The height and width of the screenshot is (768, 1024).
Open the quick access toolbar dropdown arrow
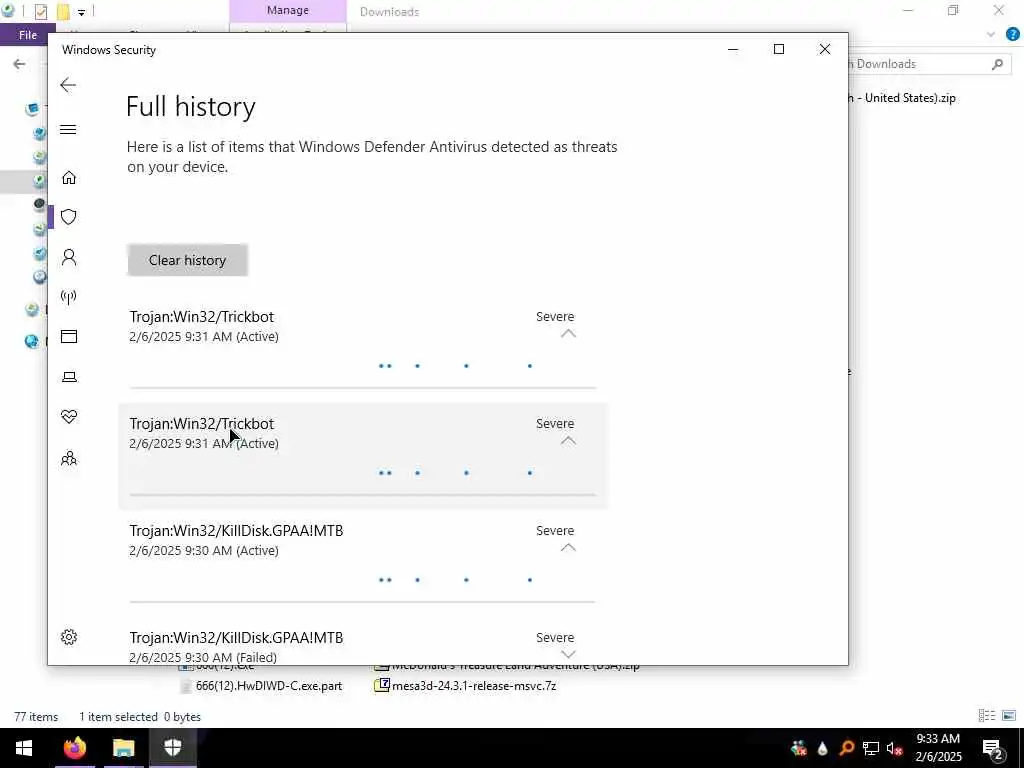tap(81, 12)
